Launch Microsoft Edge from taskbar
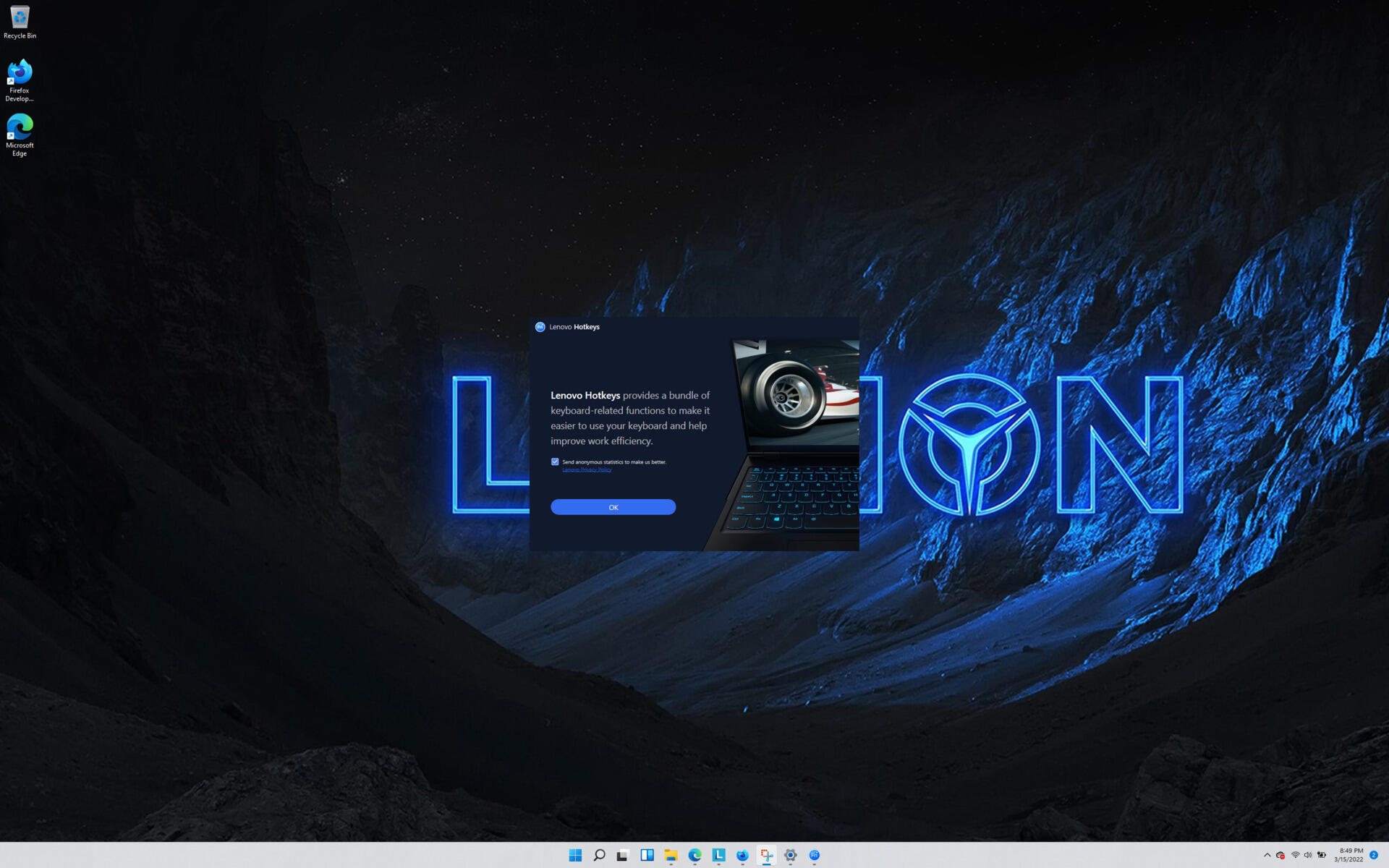 point(694,855)
